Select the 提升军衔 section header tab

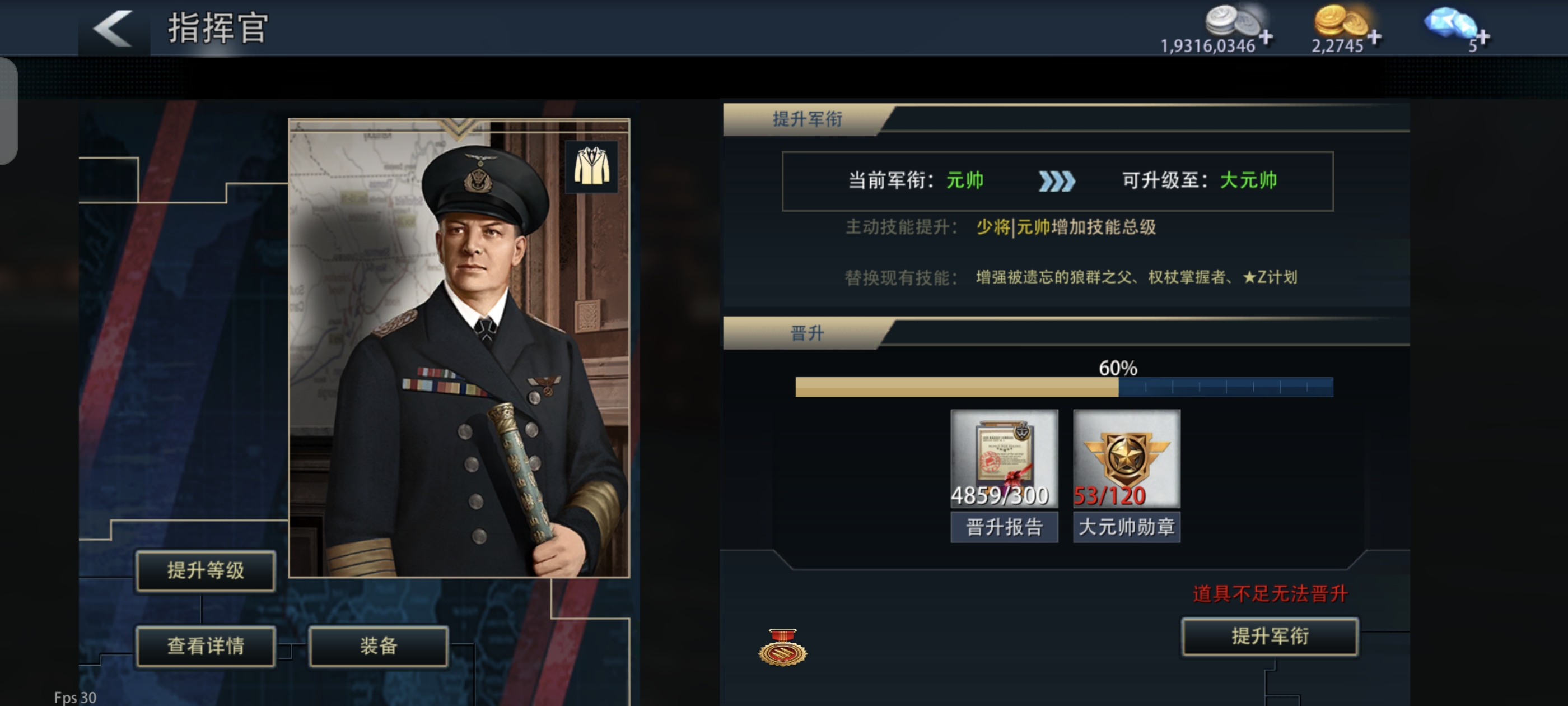point(808,119)
